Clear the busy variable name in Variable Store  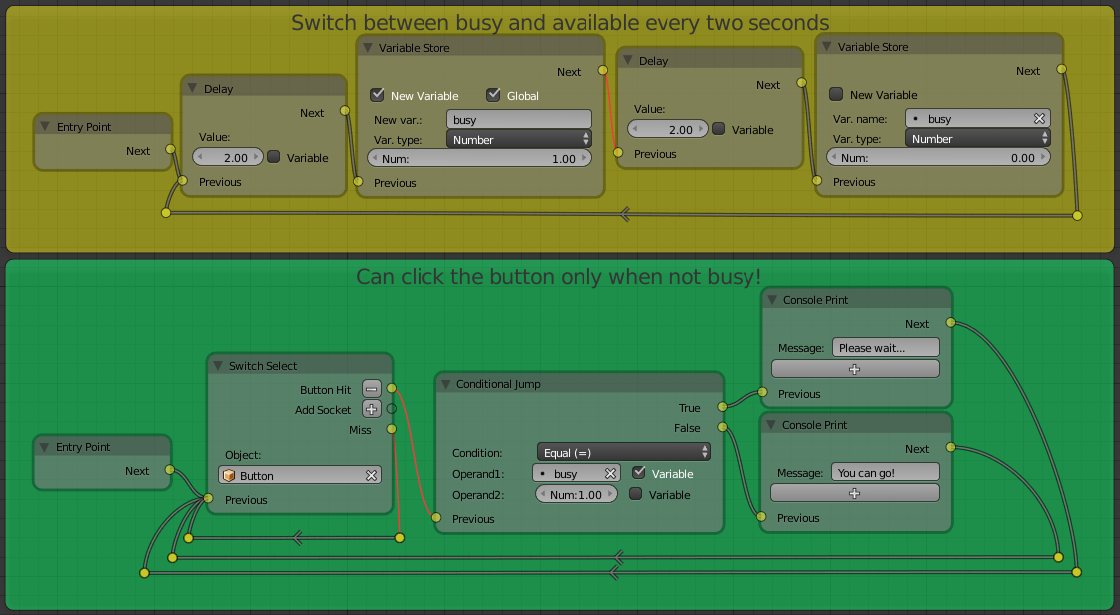click(x=1039, y=119)
